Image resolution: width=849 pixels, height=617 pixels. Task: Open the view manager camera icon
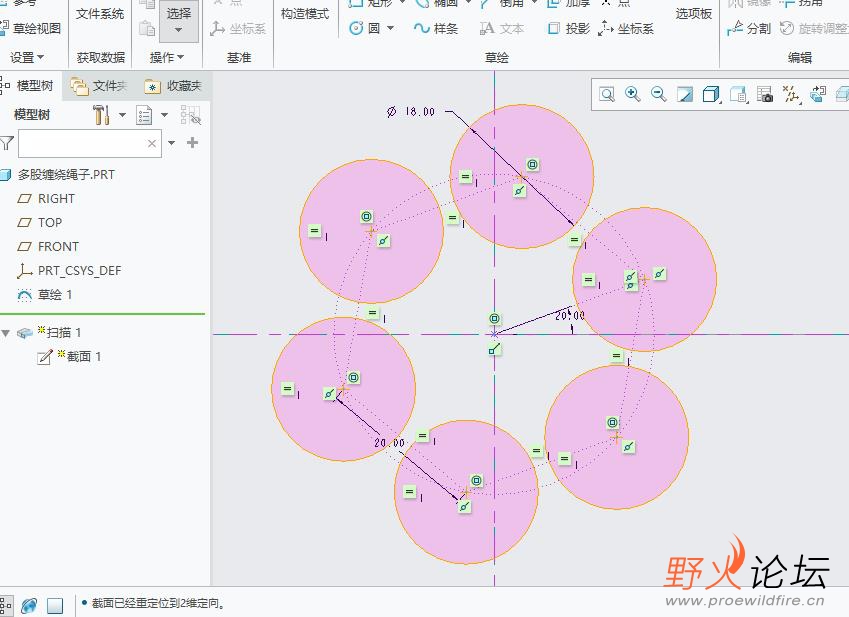pos(765,95)
